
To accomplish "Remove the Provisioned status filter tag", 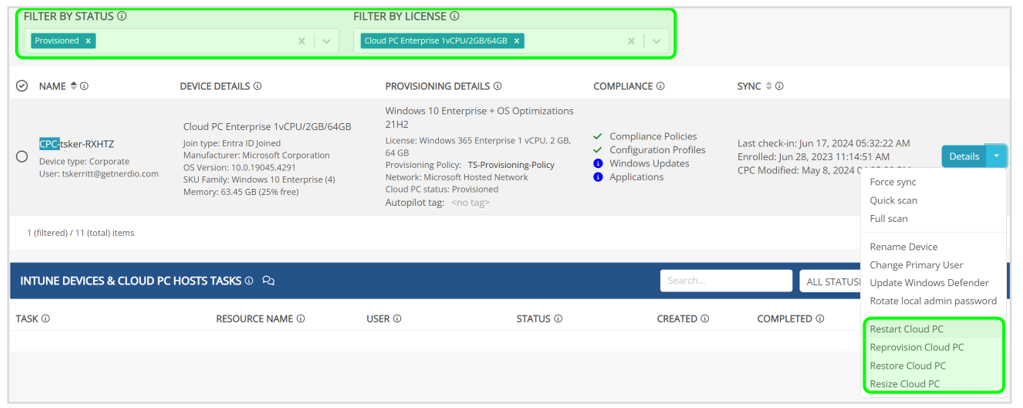I will tap(88, 41).
